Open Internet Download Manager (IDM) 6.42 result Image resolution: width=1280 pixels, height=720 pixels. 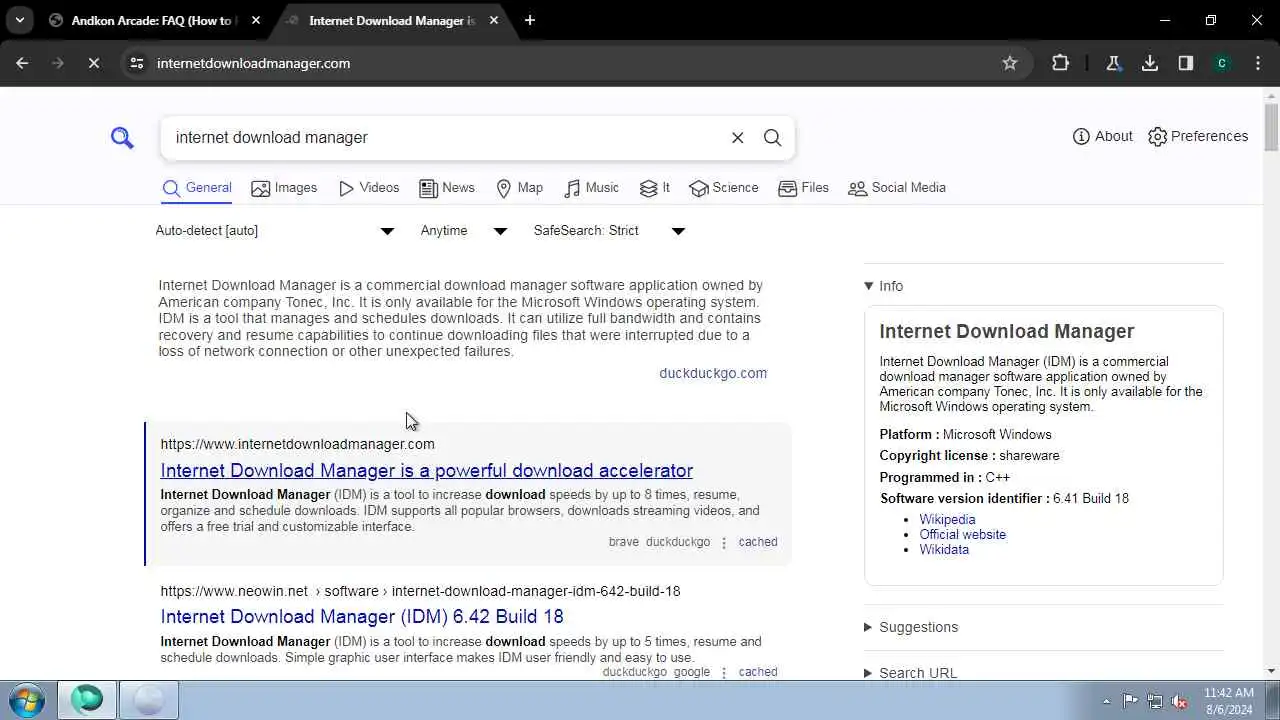point(362,616)
